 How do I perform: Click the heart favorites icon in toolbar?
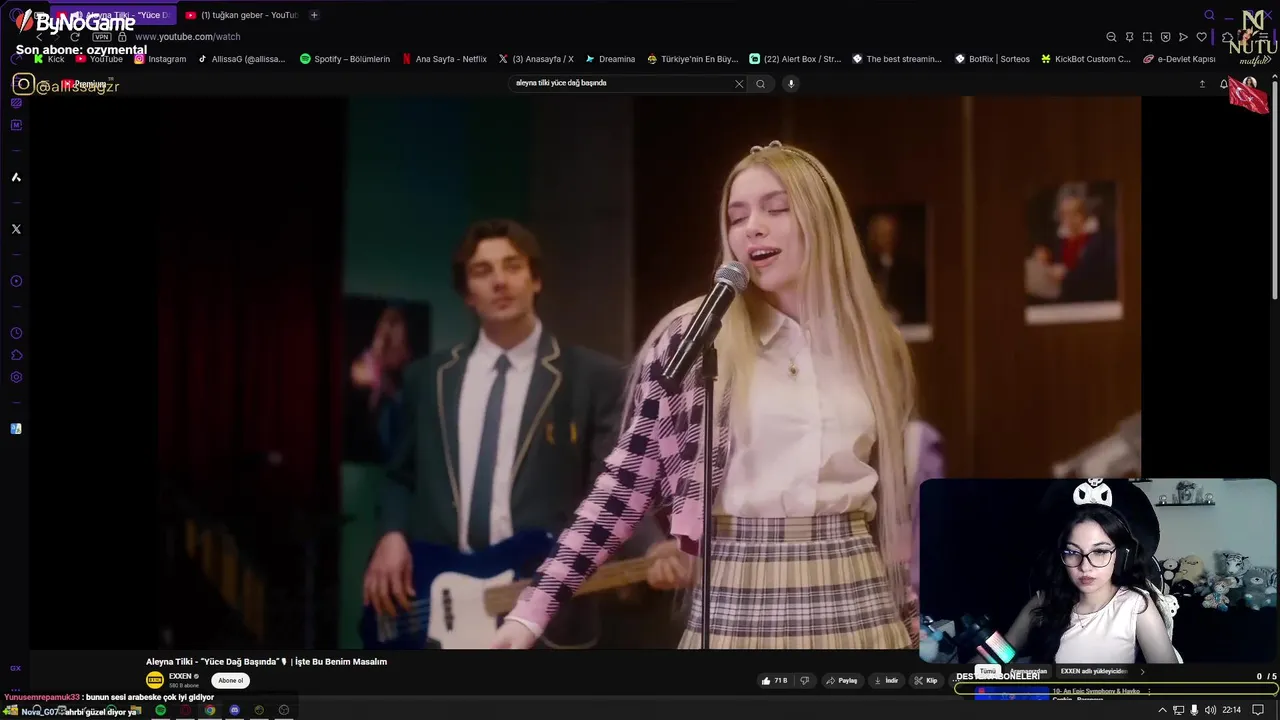(1201, 37)
